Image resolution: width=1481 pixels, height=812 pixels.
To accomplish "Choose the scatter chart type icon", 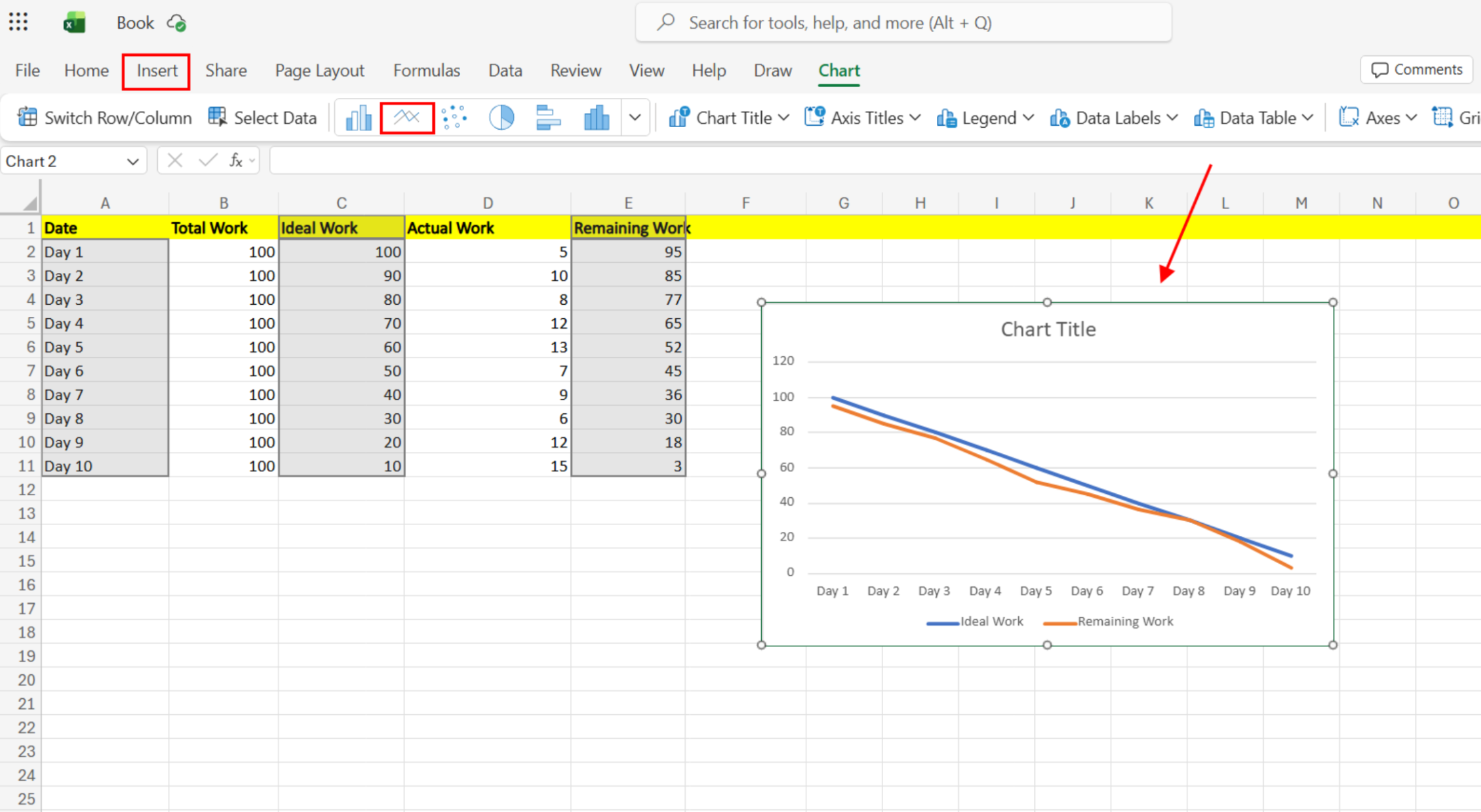I will click(454, 118).
